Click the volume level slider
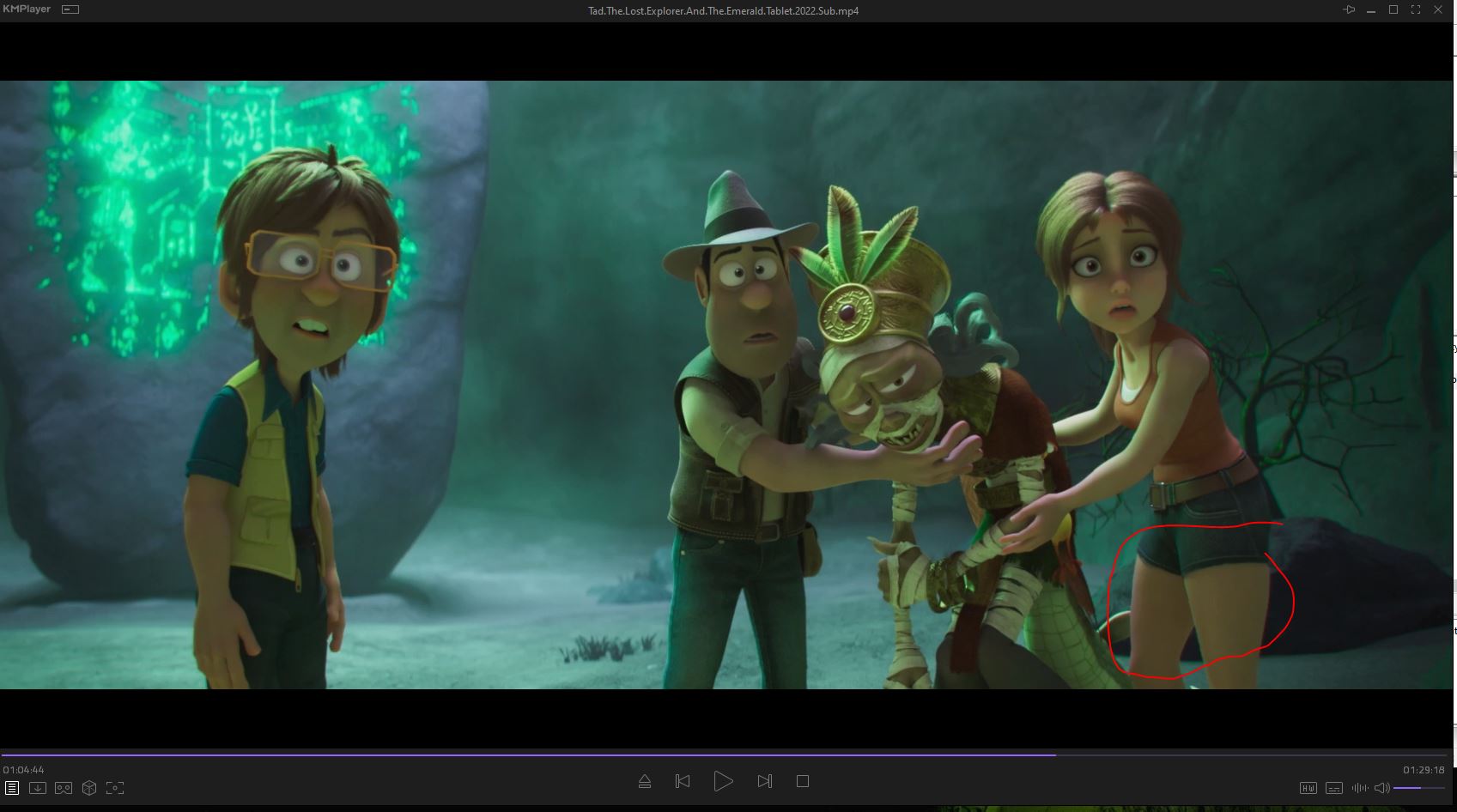 [1418, 788]
